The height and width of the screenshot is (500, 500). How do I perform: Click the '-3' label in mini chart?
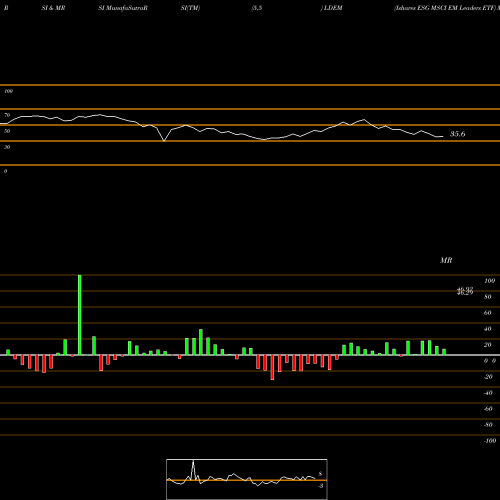tap(320, 486)
